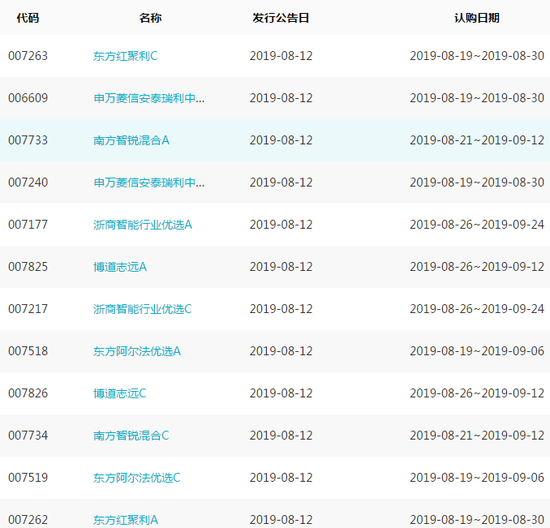Click the announcement date of 东方阿尔法优选A
The image size is (550, 528).
click(281, 351)
